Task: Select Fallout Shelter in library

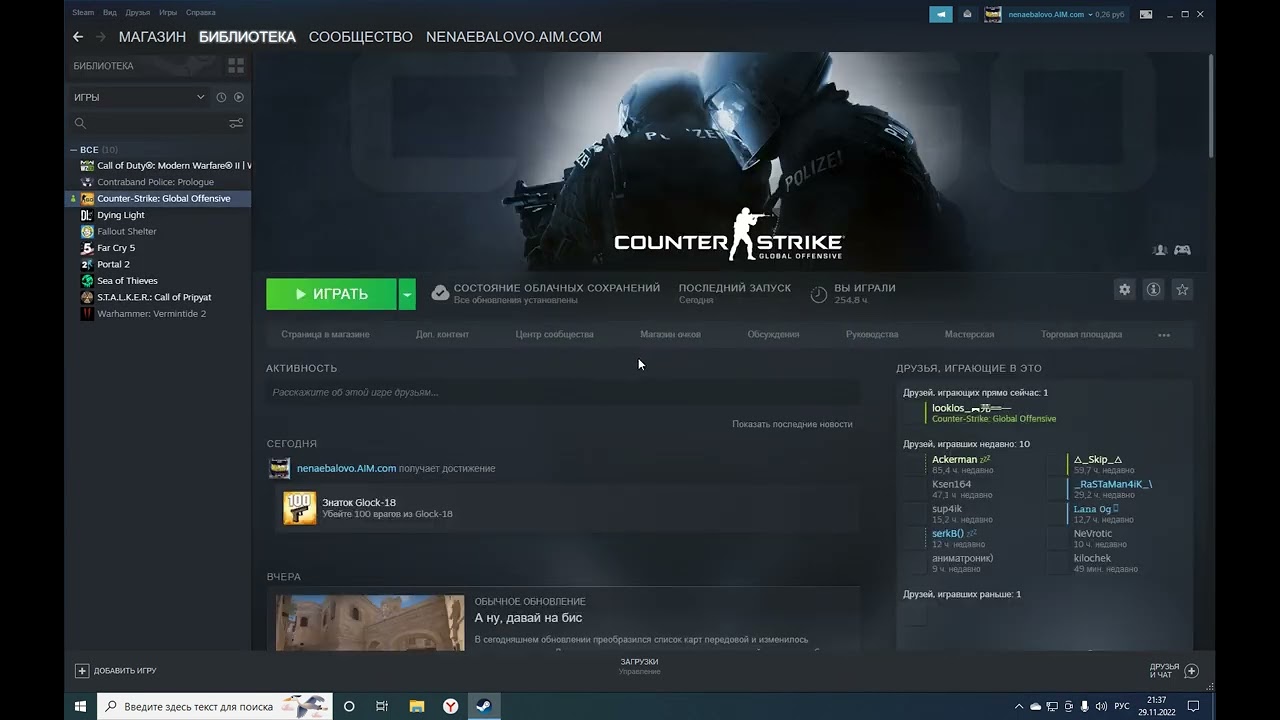Action: coord(126,231)
